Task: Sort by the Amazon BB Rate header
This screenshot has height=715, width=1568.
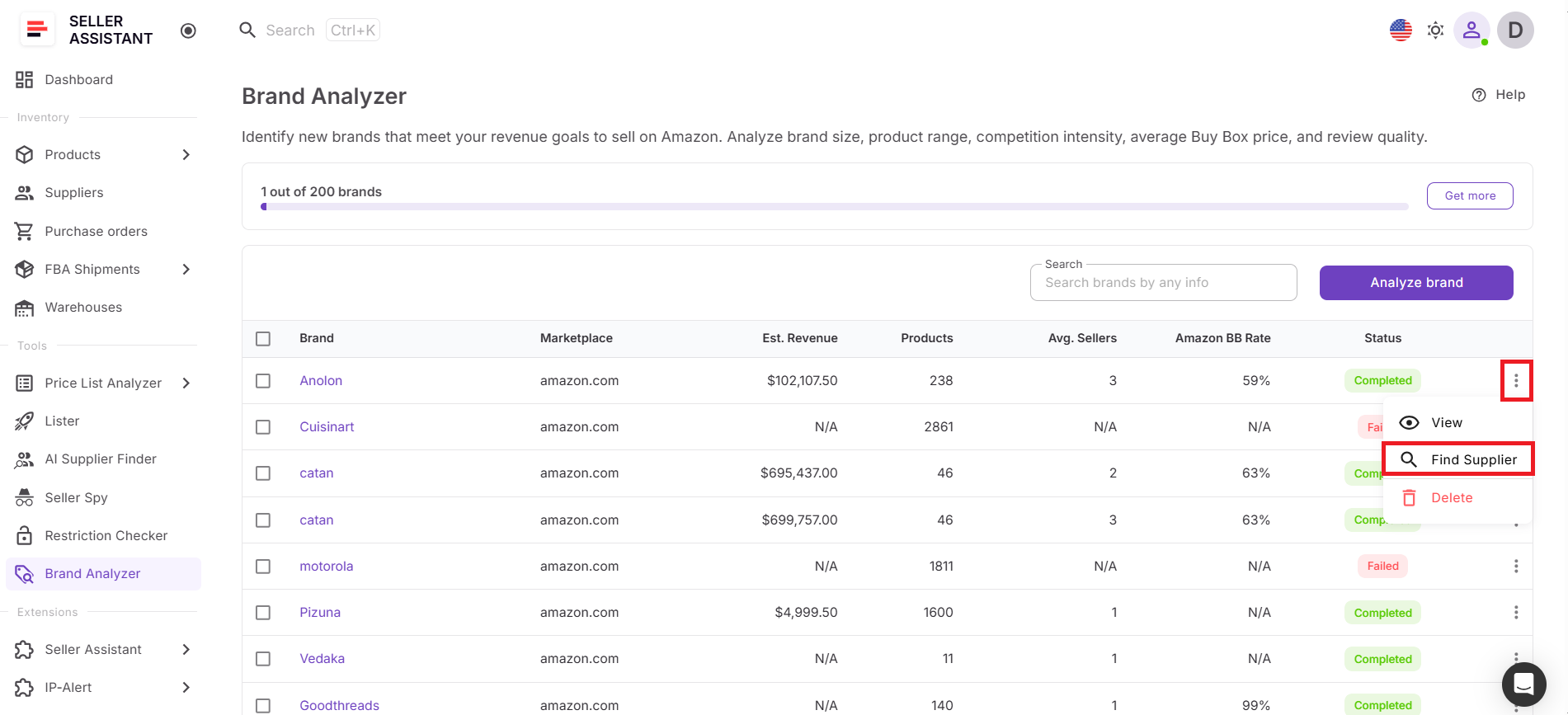Action: [1223, 339]
